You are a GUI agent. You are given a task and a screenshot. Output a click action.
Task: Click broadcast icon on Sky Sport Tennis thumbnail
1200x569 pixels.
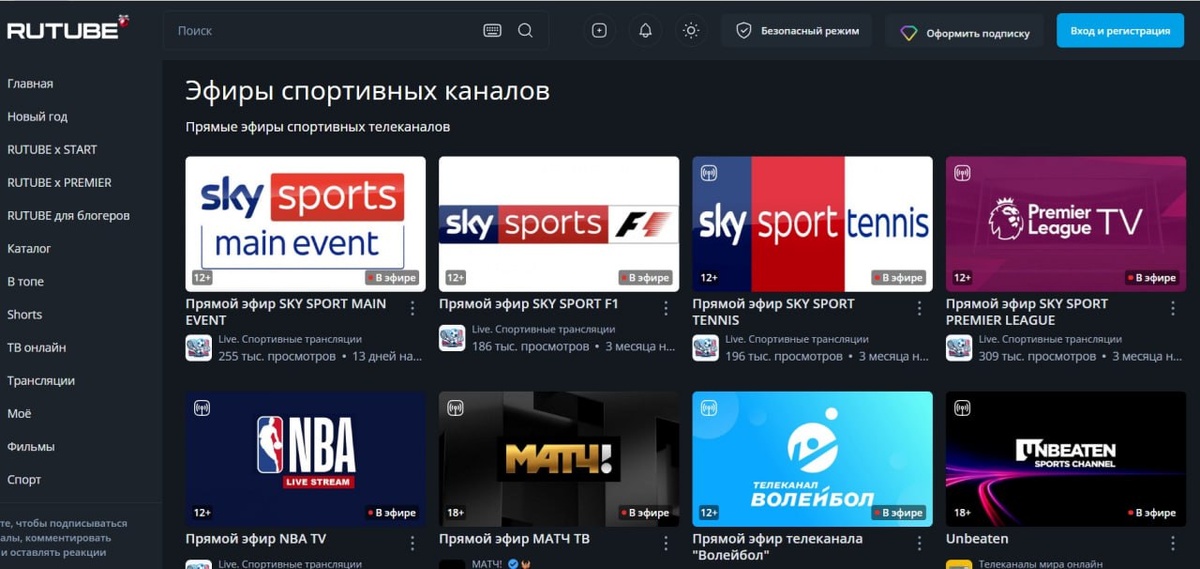[x=709, y=173]
